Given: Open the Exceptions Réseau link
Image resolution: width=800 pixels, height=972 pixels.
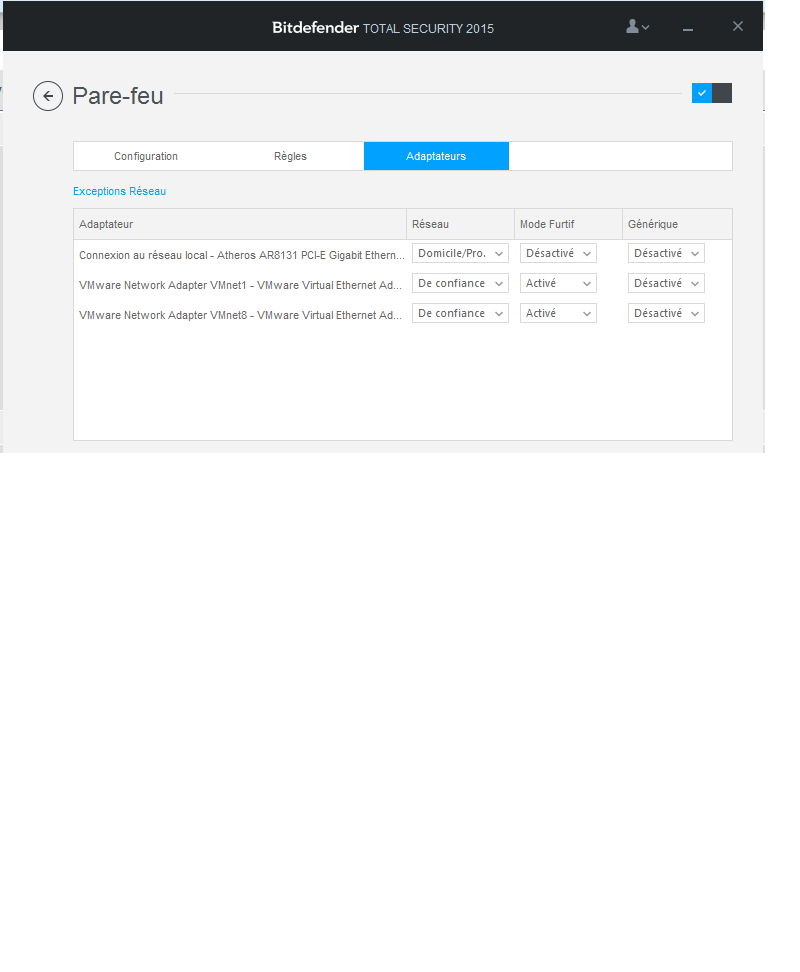Looking at the screenshot, I should [120, 191].
